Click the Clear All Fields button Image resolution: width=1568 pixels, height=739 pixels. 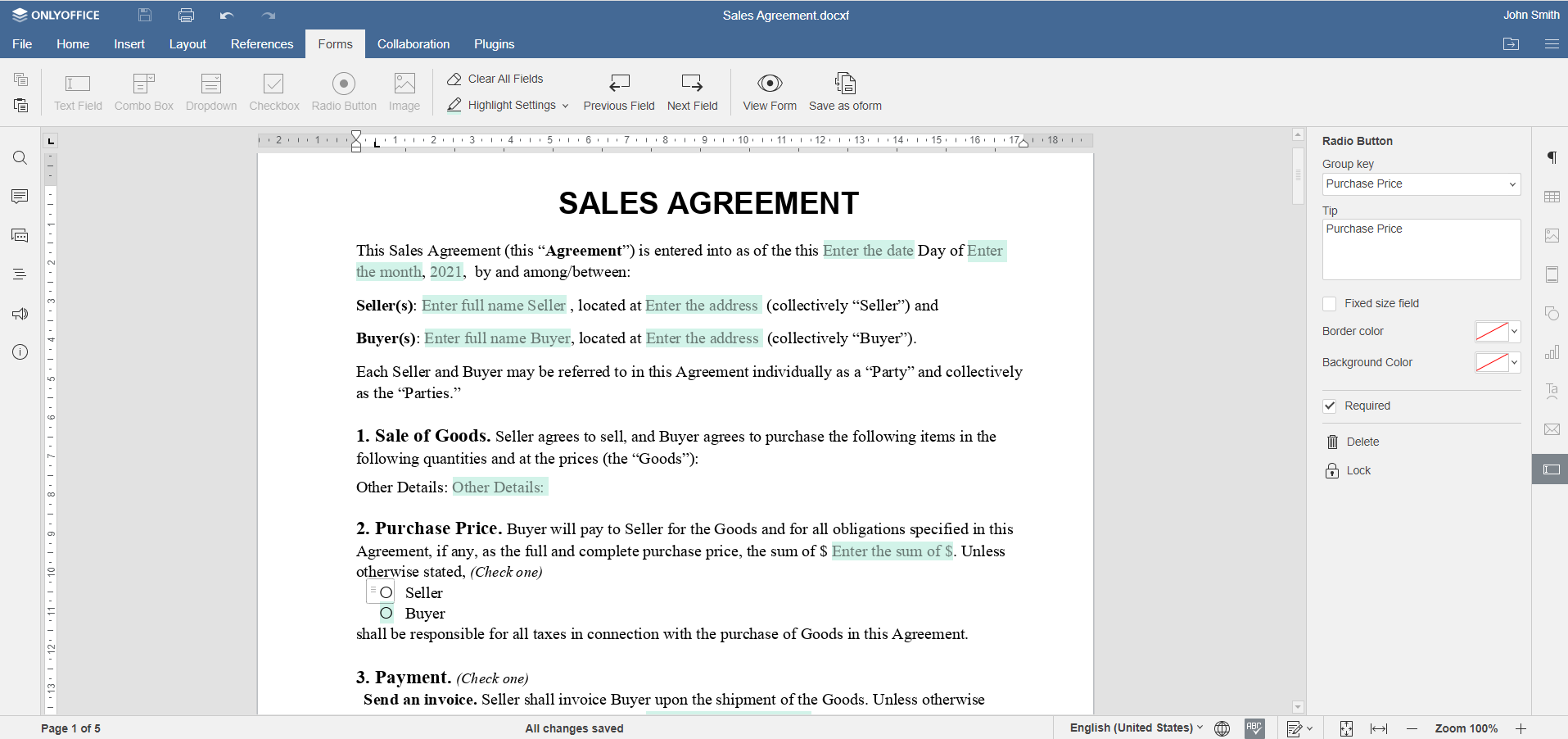(495, 79)
